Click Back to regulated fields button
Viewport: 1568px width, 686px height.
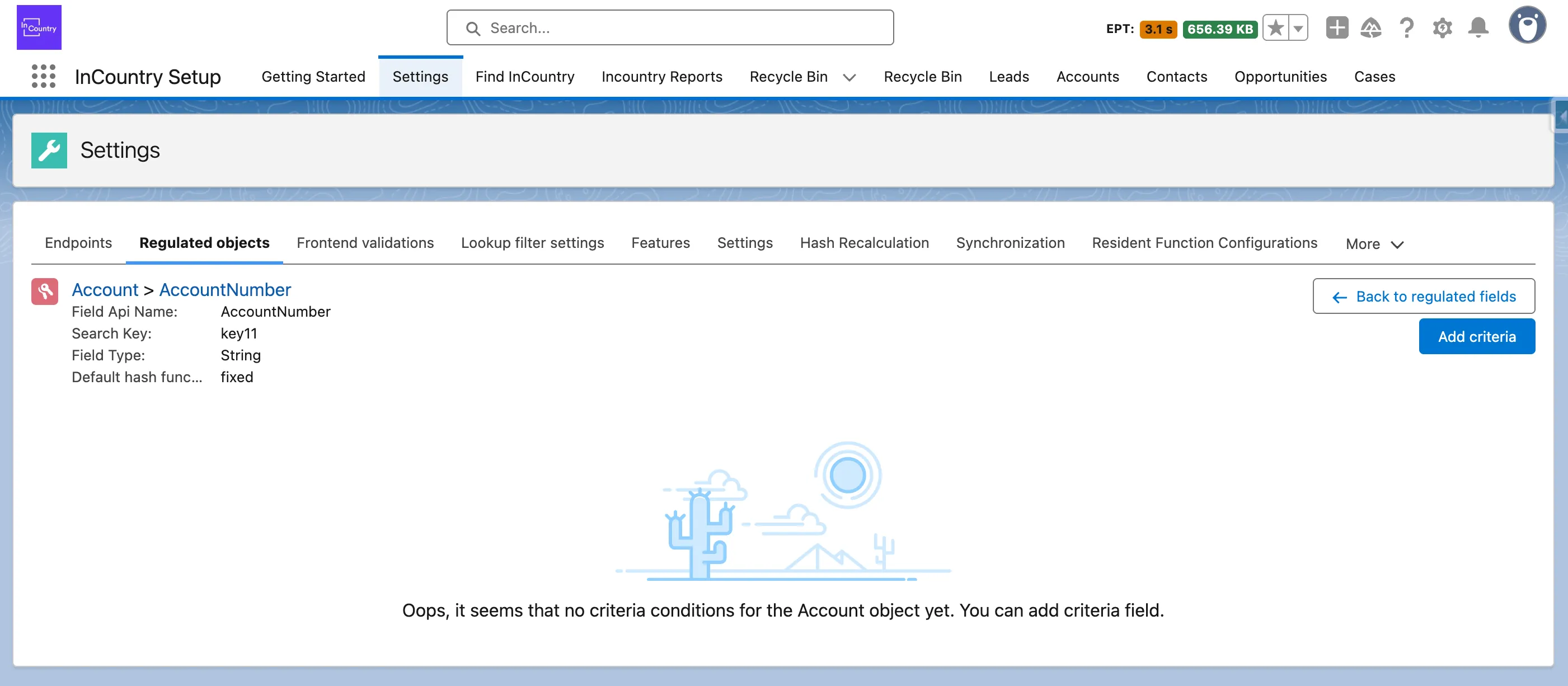tap(1423, 297)
